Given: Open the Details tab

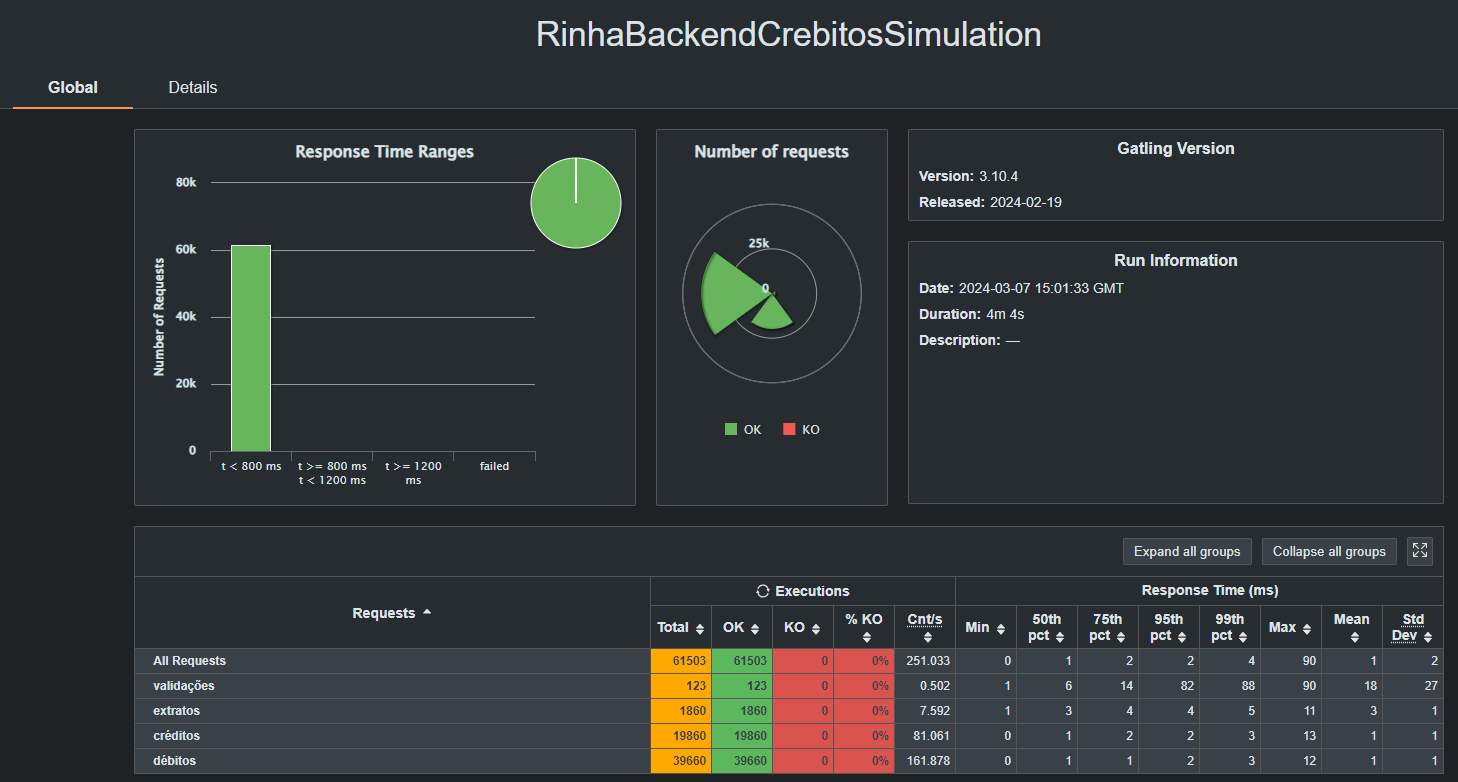Looking at the screenshot, I should pos(193,87).
